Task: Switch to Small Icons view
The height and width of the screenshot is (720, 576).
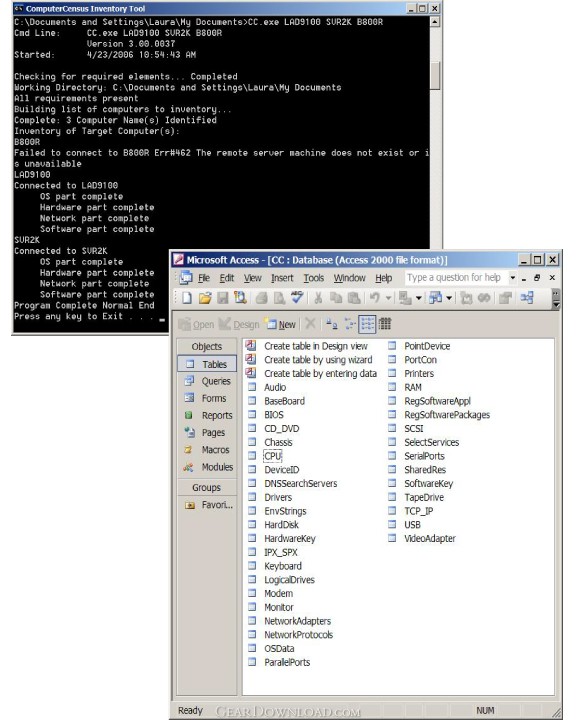Action: point(350,324)
